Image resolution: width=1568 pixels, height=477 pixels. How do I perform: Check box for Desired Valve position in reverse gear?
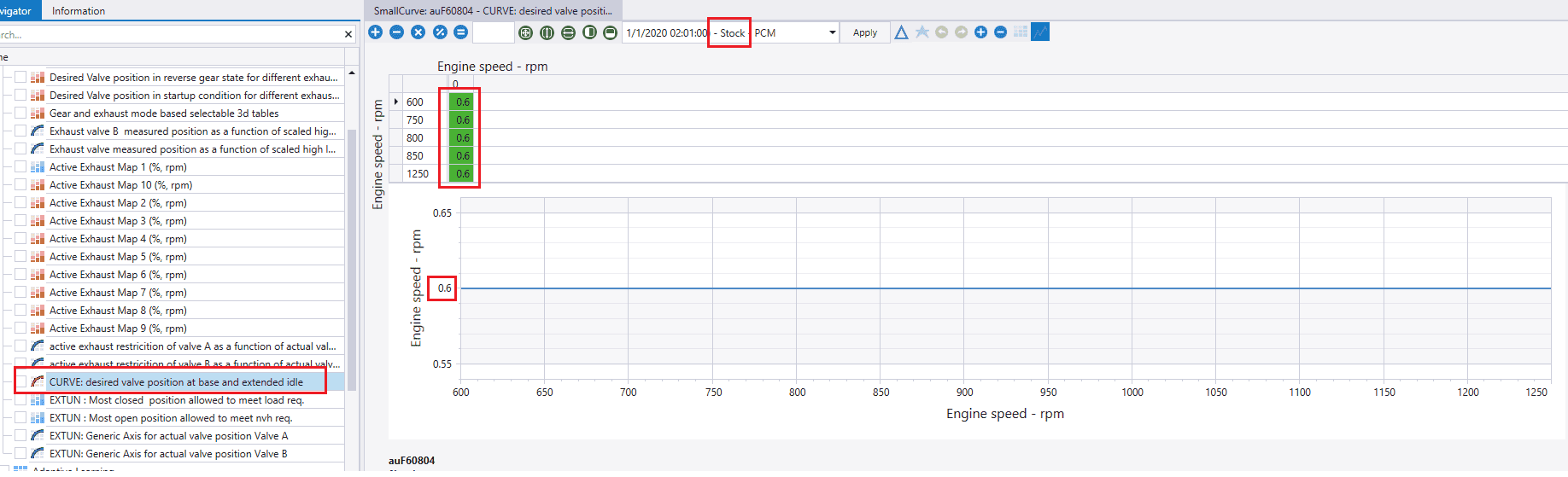point(20,77)
